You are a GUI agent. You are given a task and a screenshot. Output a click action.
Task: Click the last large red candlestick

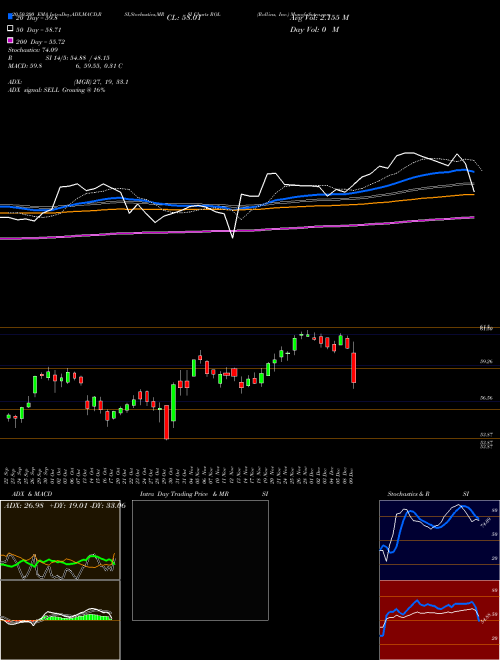pos(354,367)
